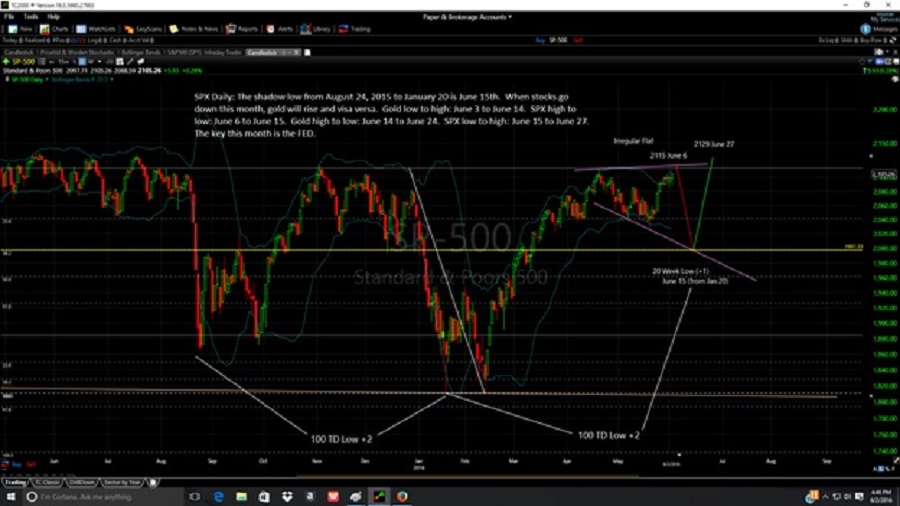Click the detach-window icon at right
The image size is (900, 506).
click(896, 61)
